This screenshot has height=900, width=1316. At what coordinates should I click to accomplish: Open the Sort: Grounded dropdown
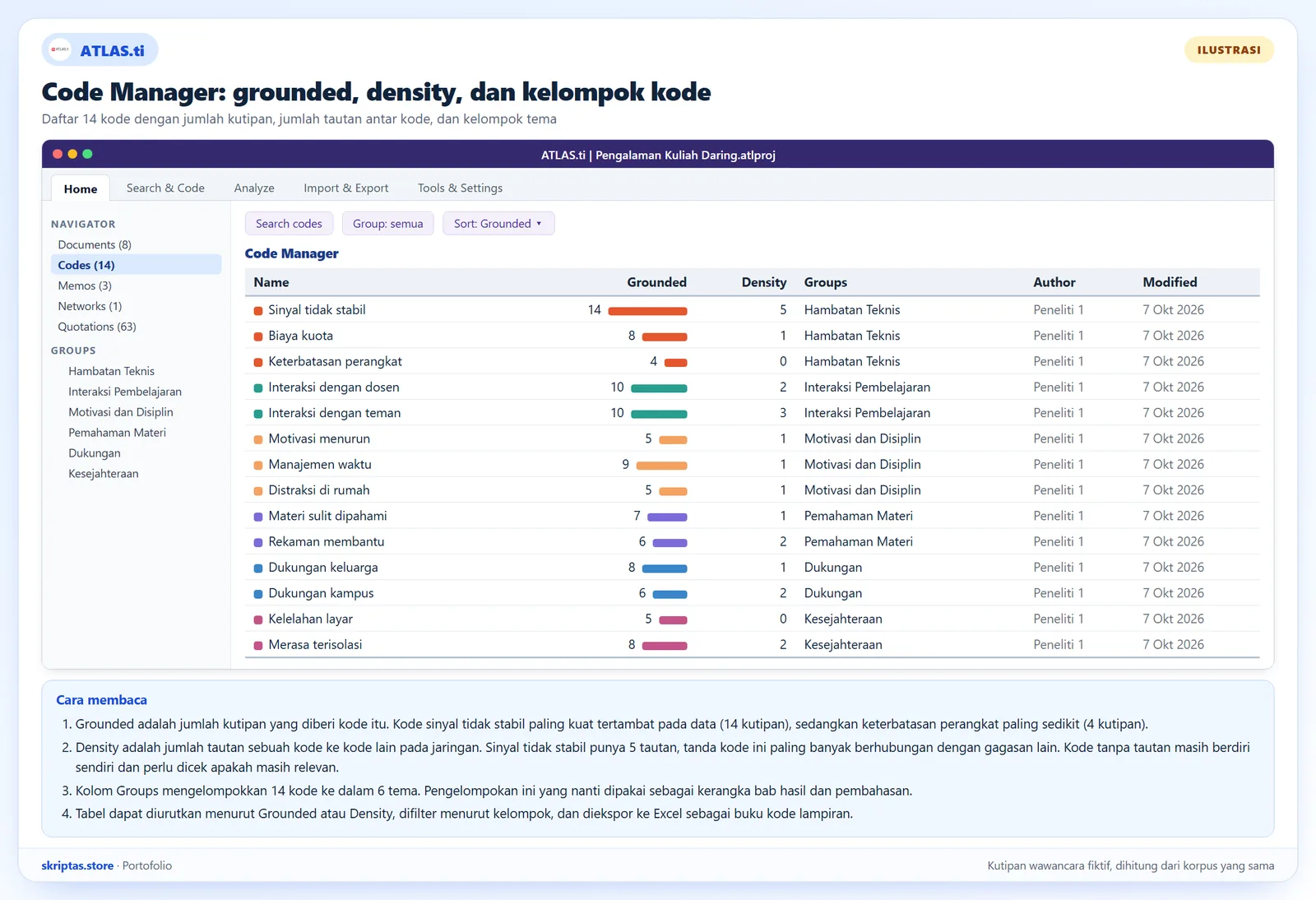[498, 224]
